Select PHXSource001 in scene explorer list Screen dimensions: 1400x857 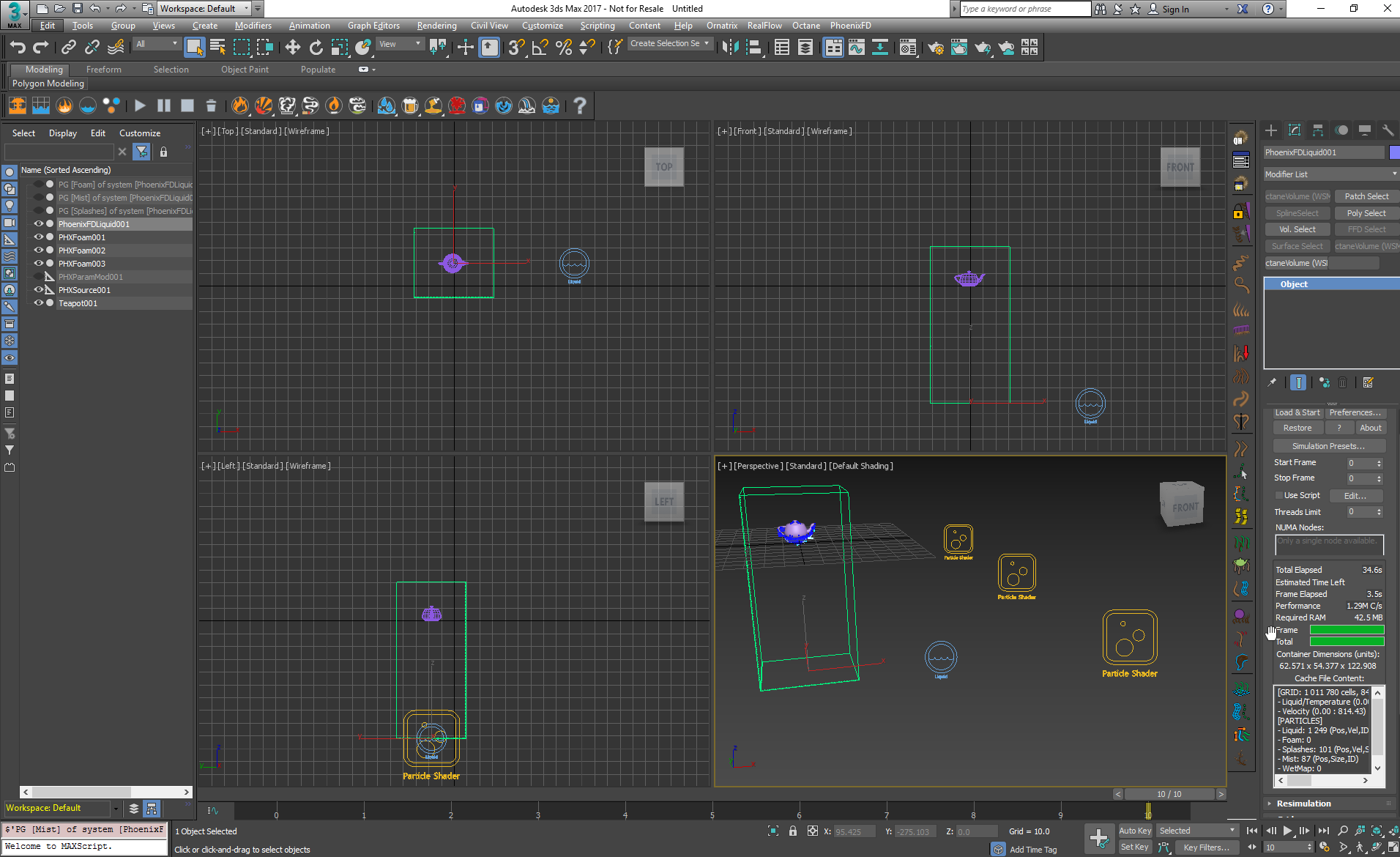tap(85, 290)
